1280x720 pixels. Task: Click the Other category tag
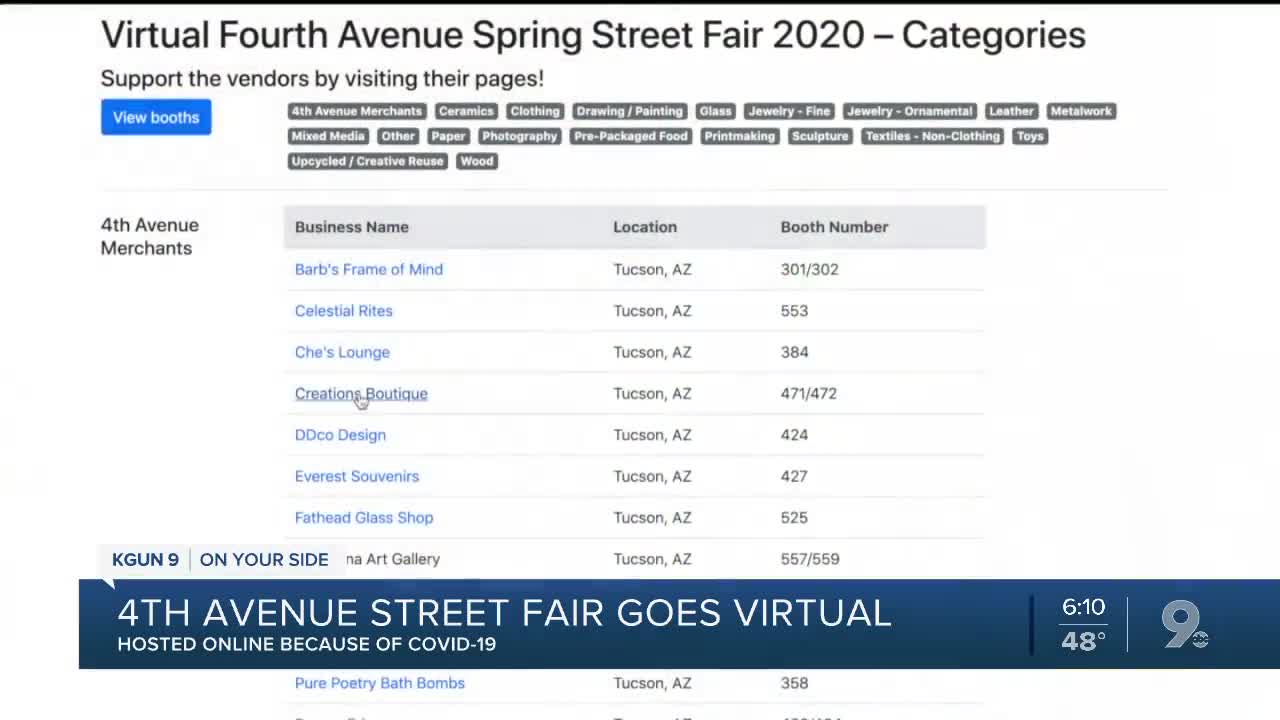398,136
